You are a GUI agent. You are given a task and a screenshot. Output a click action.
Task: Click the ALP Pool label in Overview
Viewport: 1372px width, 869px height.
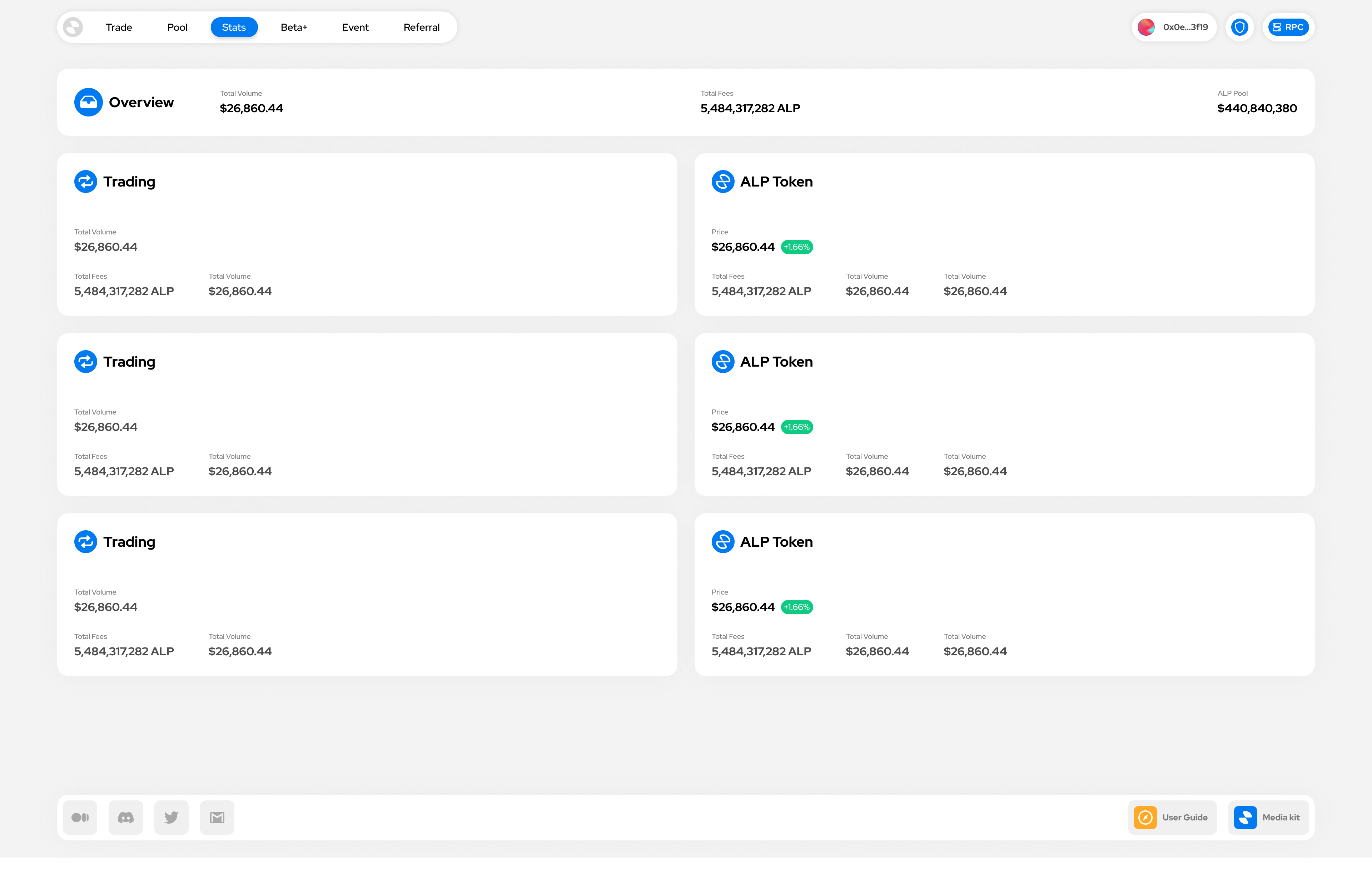[1232, 94]
